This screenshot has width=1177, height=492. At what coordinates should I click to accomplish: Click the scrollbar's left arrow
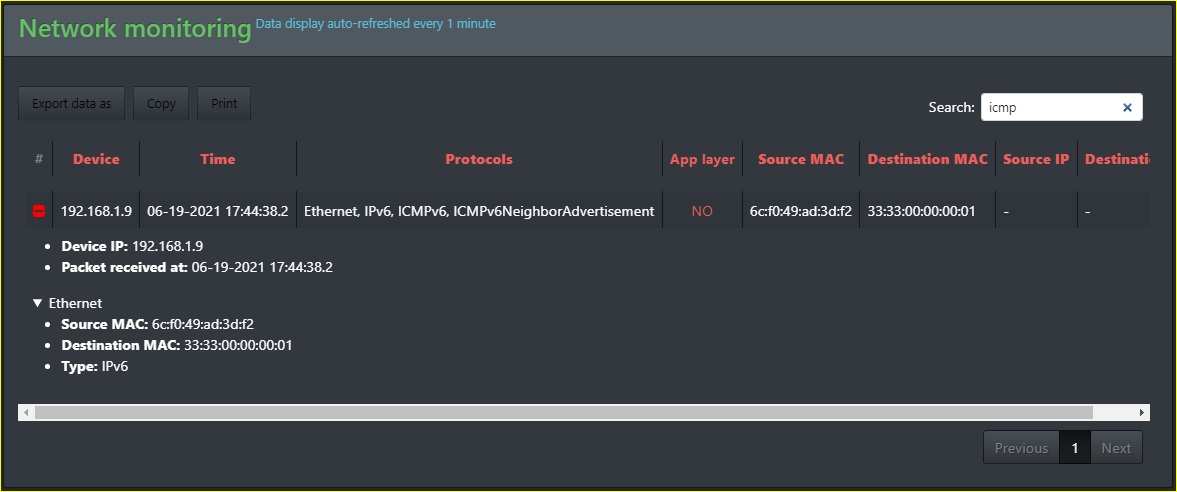click(26, 412)
